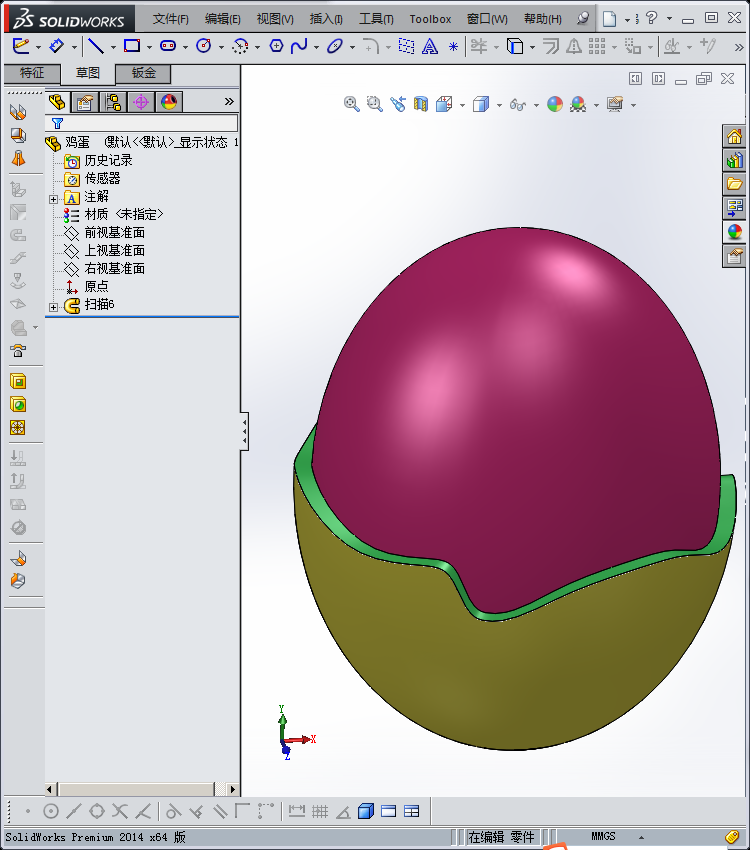The image size is (750, 850).
Task: Open Display Style dropdown arrow
Action: coord(499,105)
